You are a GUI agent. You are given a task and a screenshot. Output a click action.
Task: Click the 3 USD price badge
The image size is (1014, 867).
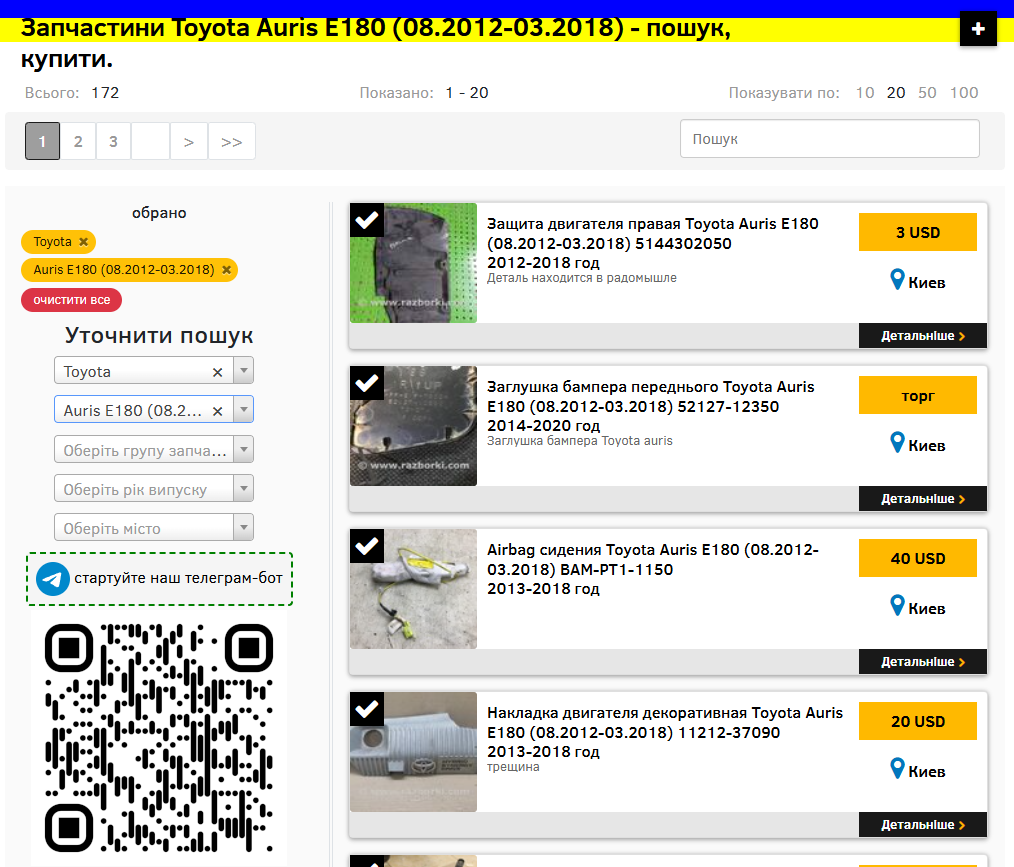(x=918, y=232)
